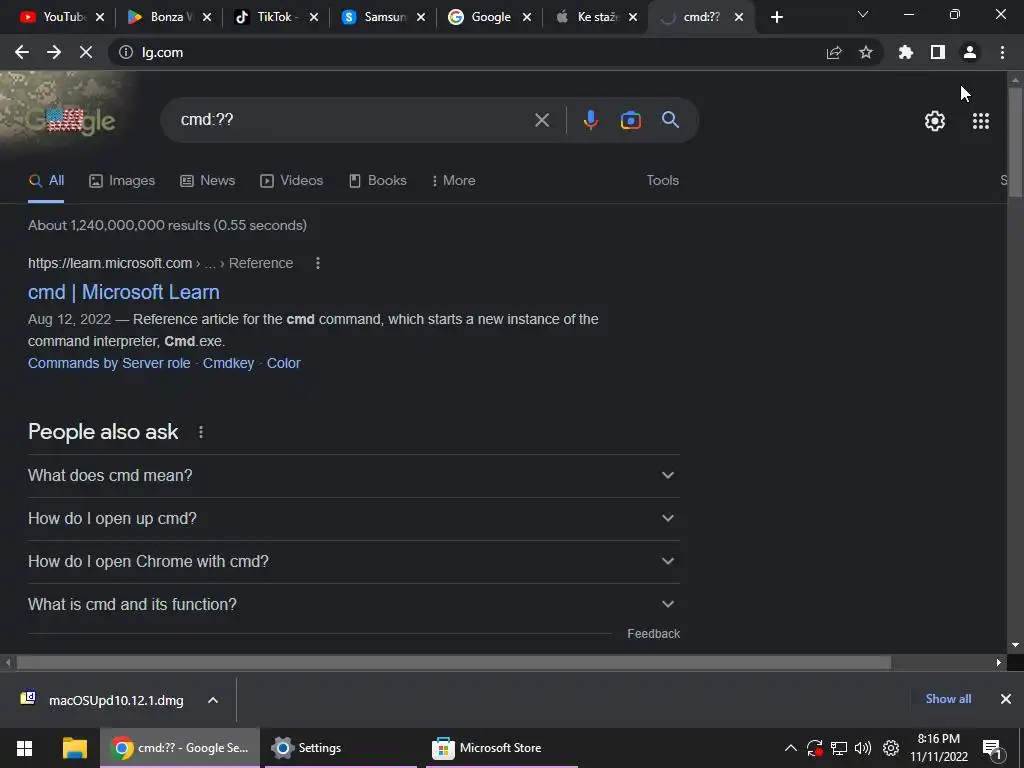Switch to Microsoft Store in taskbar
The image size is (1024, 768).
pos(502,748)
